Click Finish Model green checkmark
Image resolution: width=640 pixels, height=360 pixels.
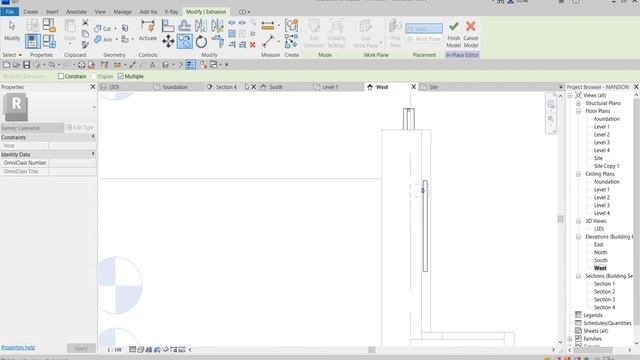pos(453,34)
